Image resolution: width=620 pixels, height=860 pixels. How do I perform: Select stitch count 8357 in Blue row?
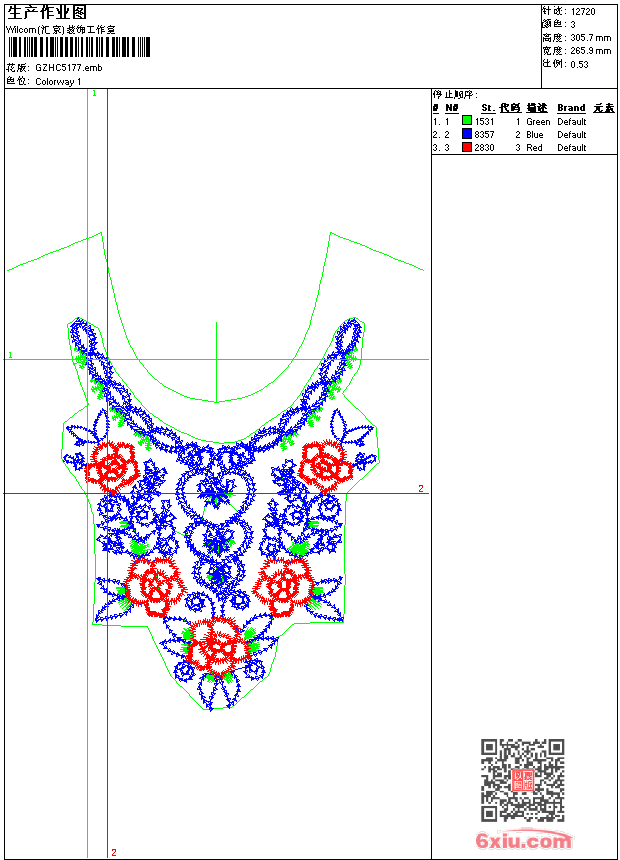click(484, 134)
